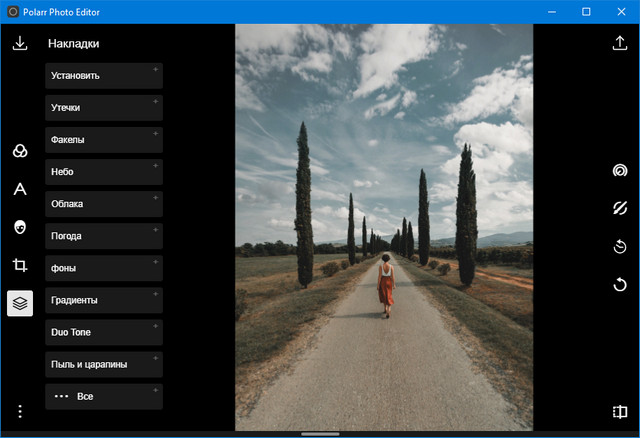Image resolution: width=640 pixels, height=438 pixels.
Task: Open the Факелы overlay category
Action: point(104,140)
